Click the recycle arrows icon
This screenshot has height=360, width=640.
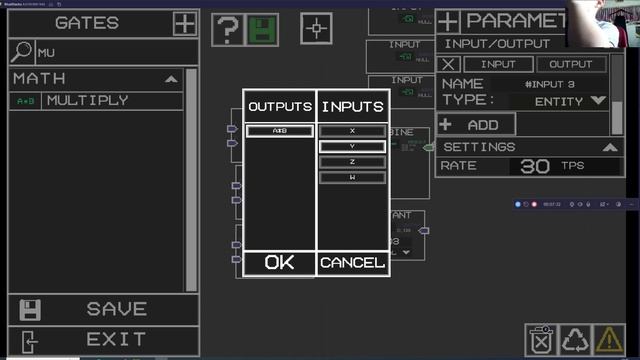pyautogui.click(x=575, y=340)
